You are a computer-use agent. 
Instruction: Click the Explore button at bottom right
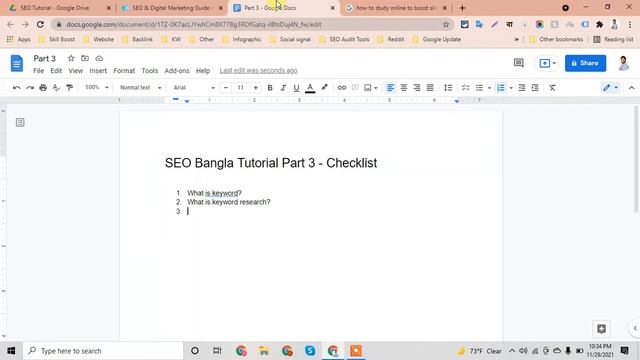coord(601,329)
